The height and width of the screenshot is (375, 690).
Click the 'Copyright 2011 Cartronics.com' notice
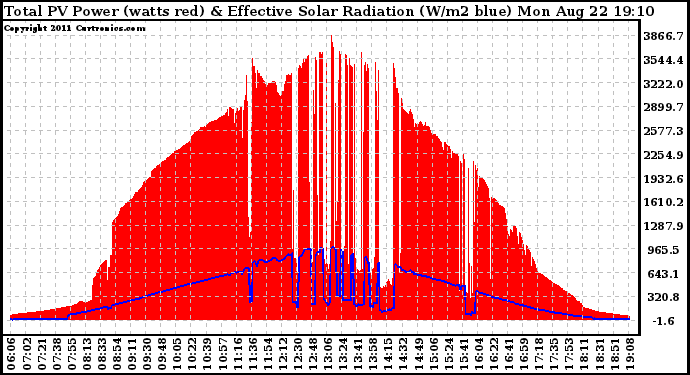pos(75,28)
